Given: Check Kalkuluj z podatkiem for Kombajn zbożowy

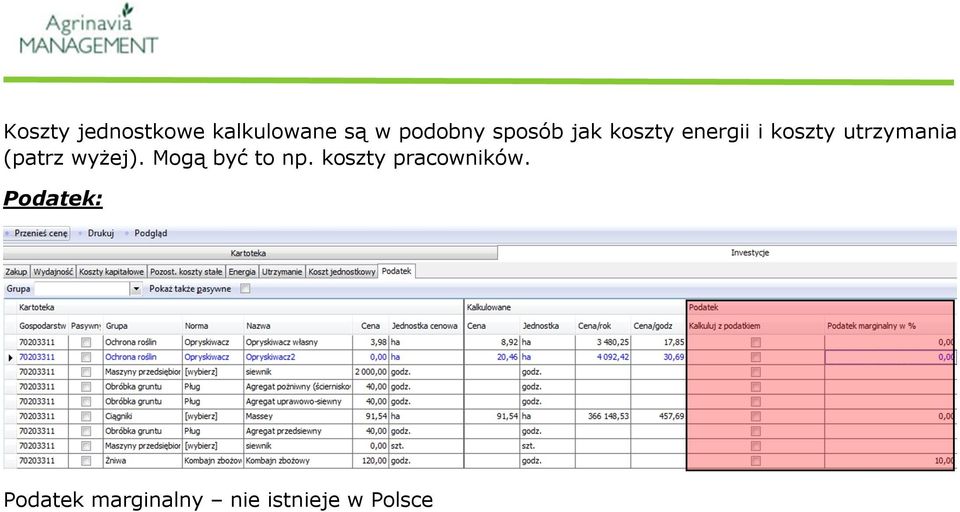Looking at the screenshot, I should coord(756,461).
